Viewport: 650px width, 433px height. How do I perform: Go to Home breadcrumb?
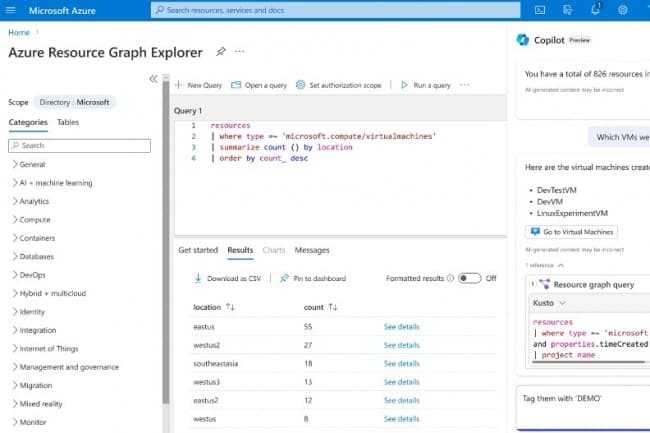pos(19,32)
